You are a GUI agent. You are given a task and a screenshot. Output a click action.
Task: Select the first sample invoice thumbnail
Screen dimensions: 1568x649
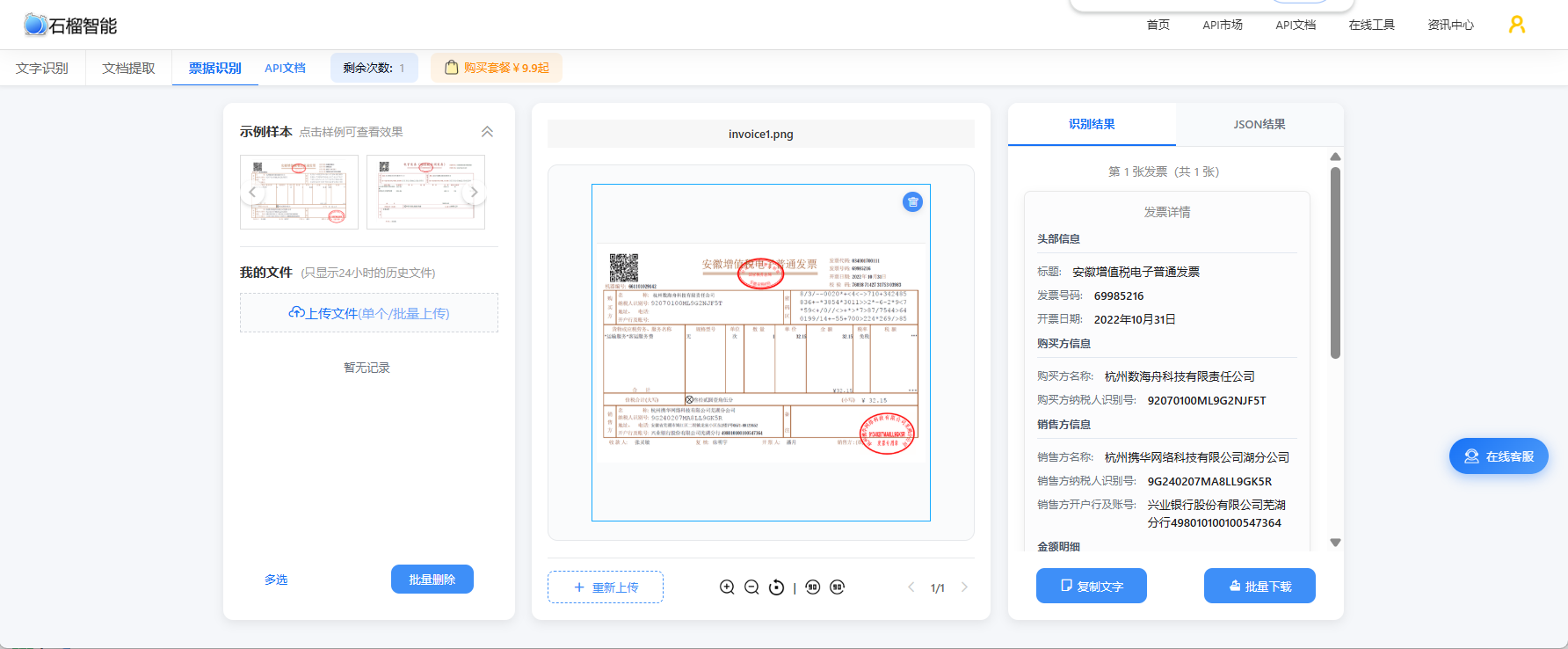[x=299, y=192]
